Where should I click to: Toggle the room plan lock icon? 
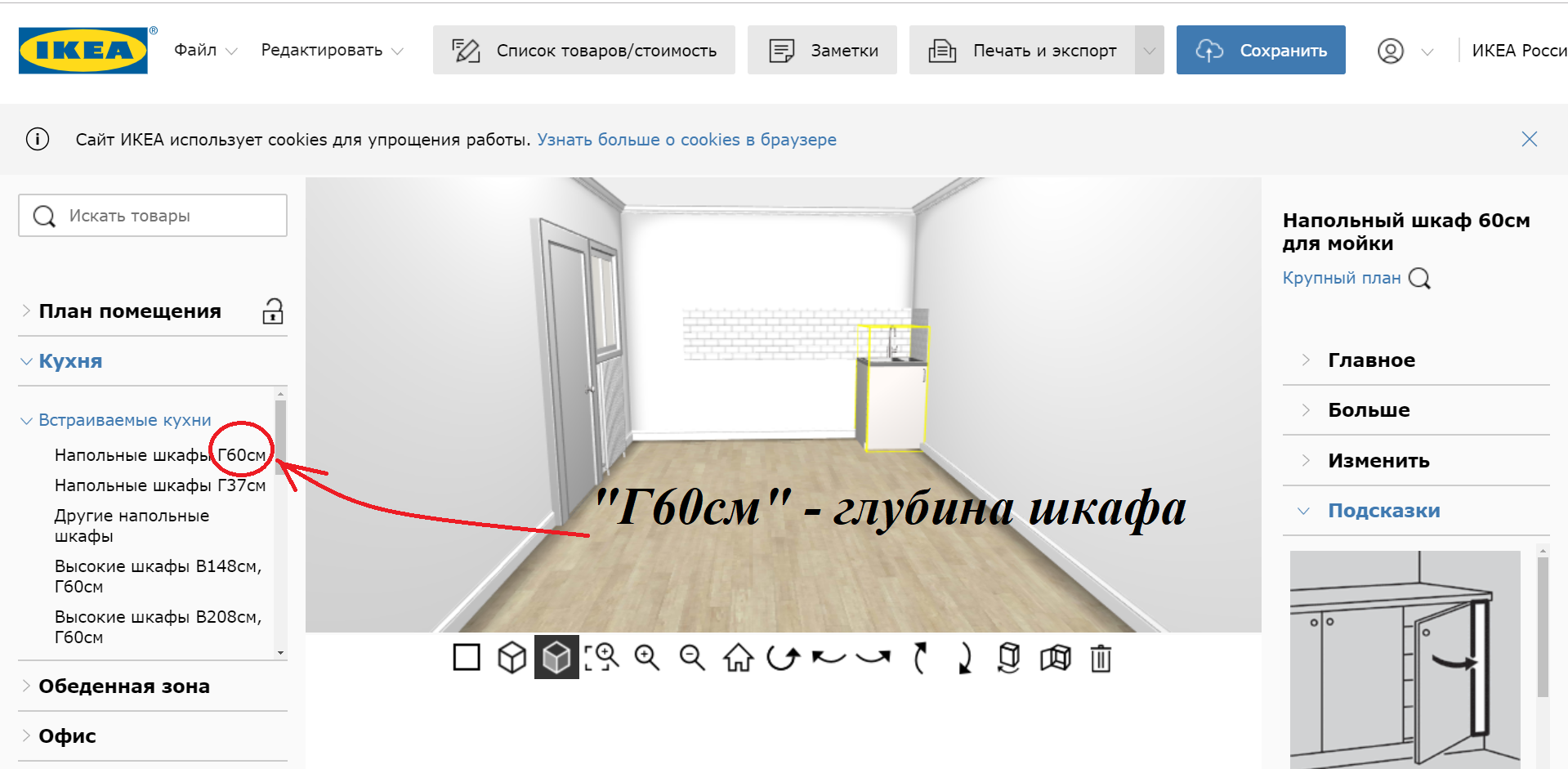(x=273, y=311)
